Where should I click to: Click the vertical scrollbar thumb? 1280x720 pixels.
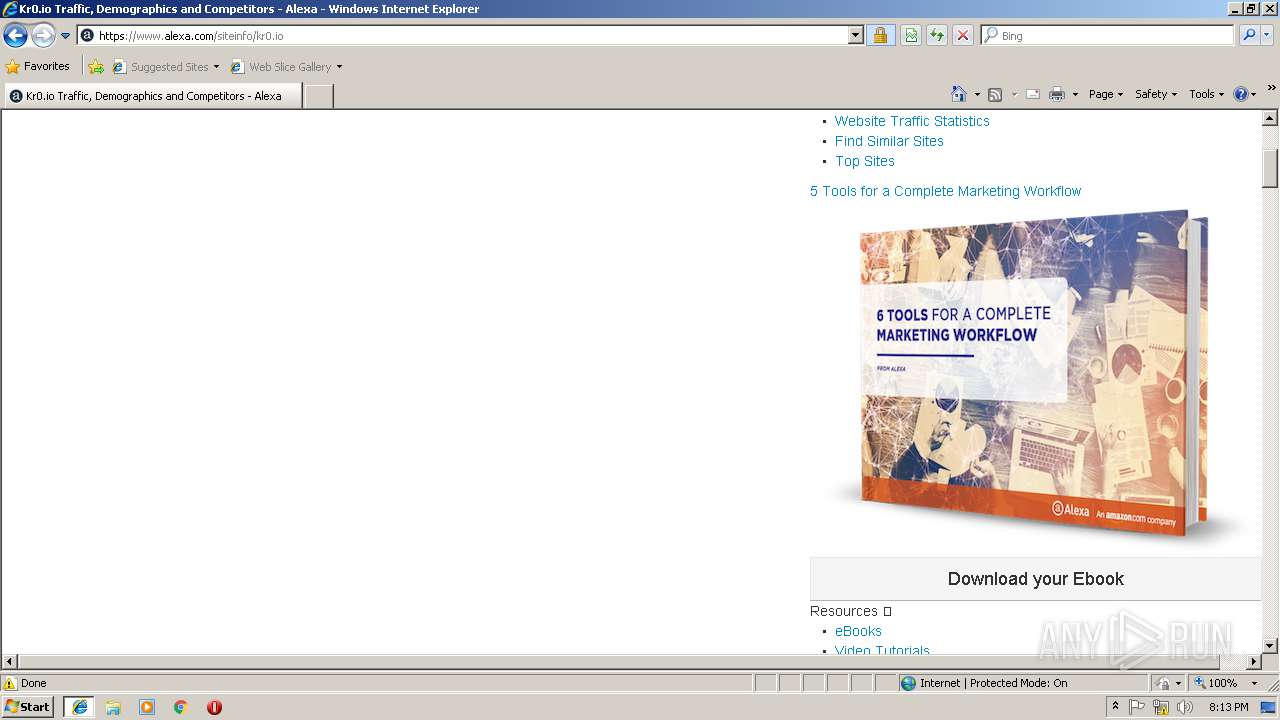click(1270, 168)
